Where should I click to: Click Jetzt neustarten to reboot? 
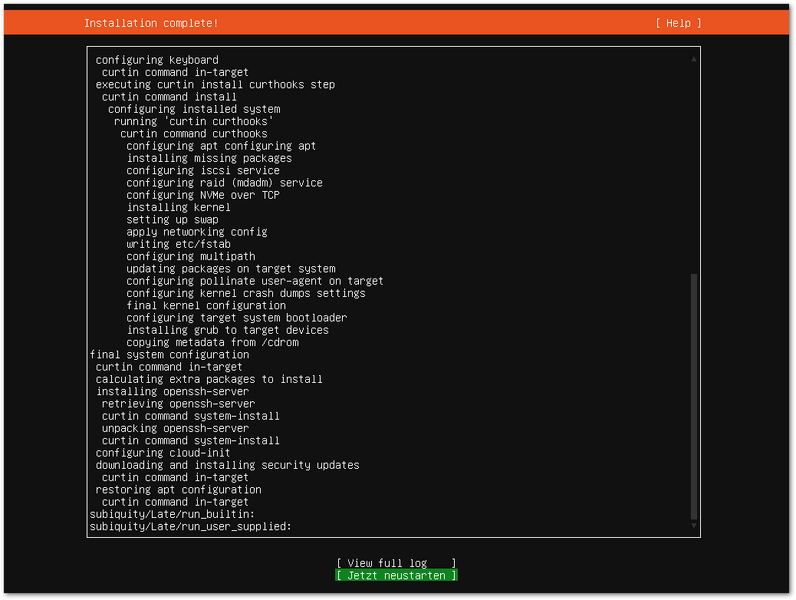[x=396, y=575]
